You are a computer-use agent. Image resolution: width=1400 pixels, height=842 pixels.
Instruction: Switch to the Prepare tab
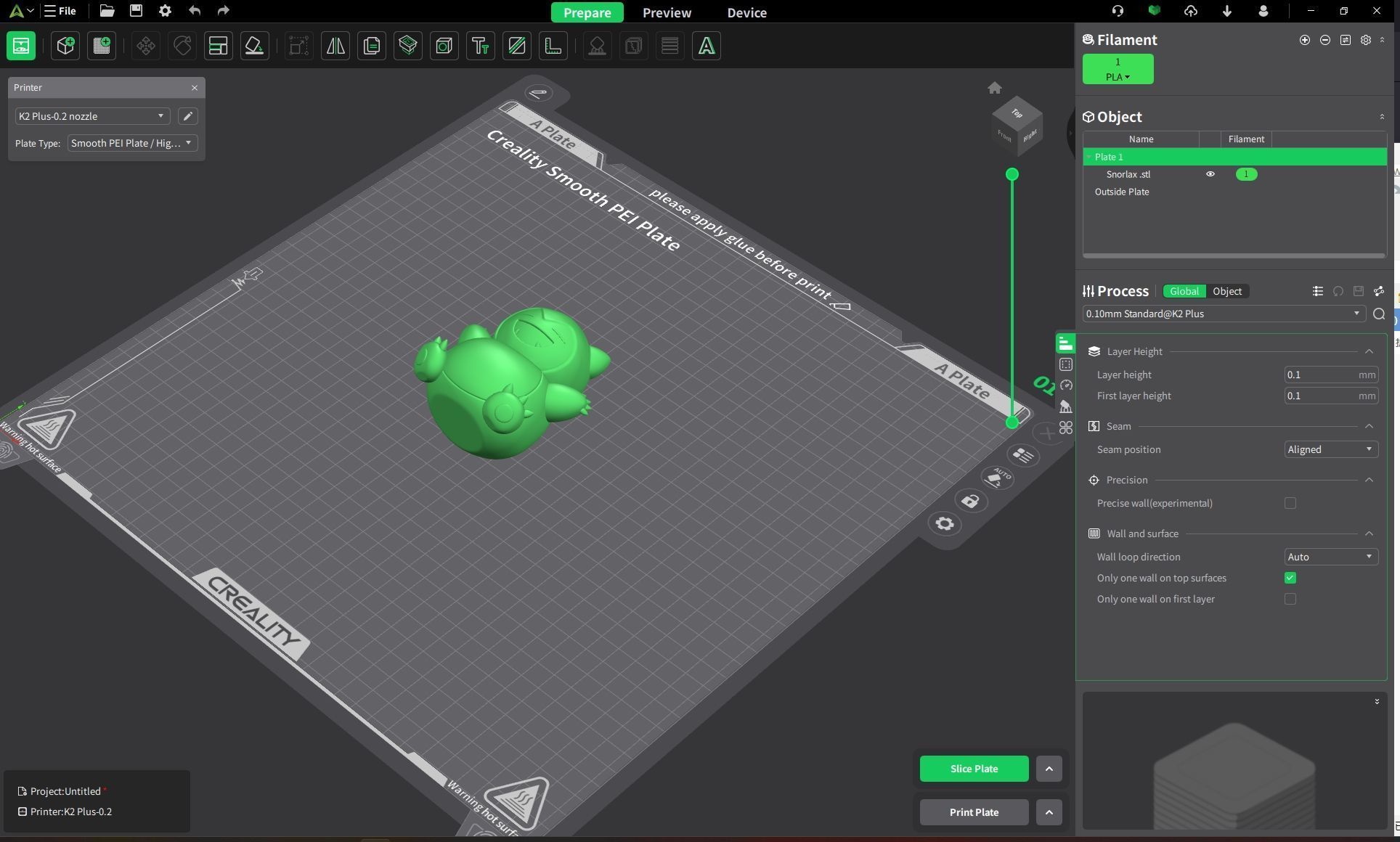(x=587, y=12)
